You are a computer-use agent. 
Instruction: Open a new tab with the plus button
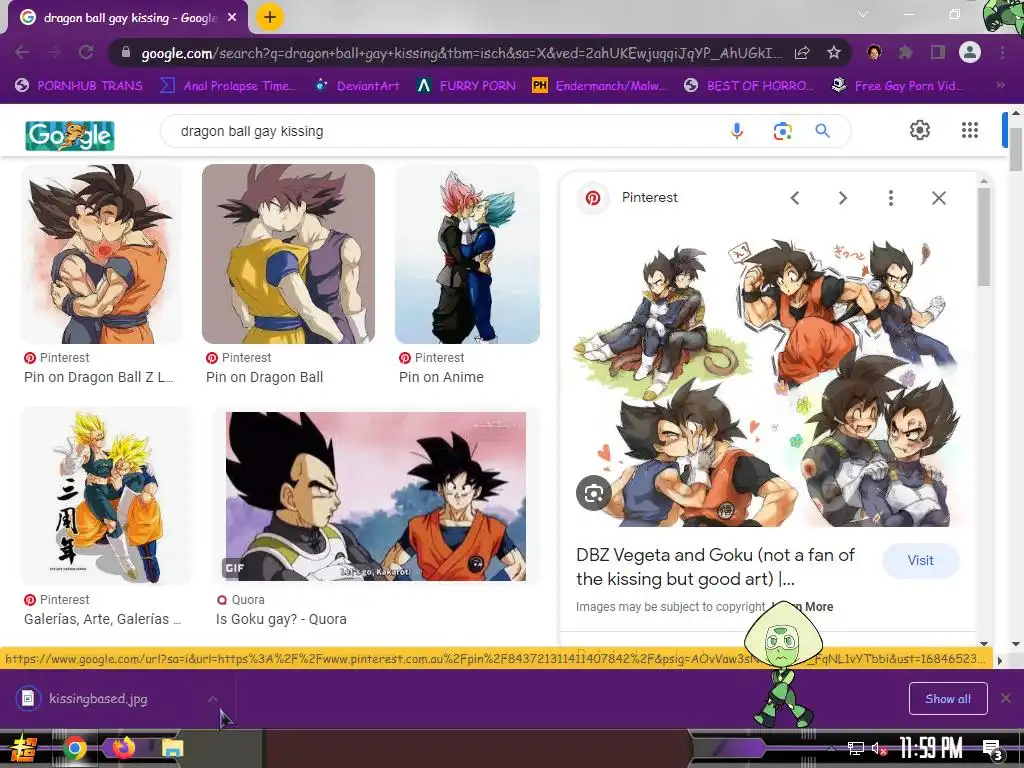270,17
